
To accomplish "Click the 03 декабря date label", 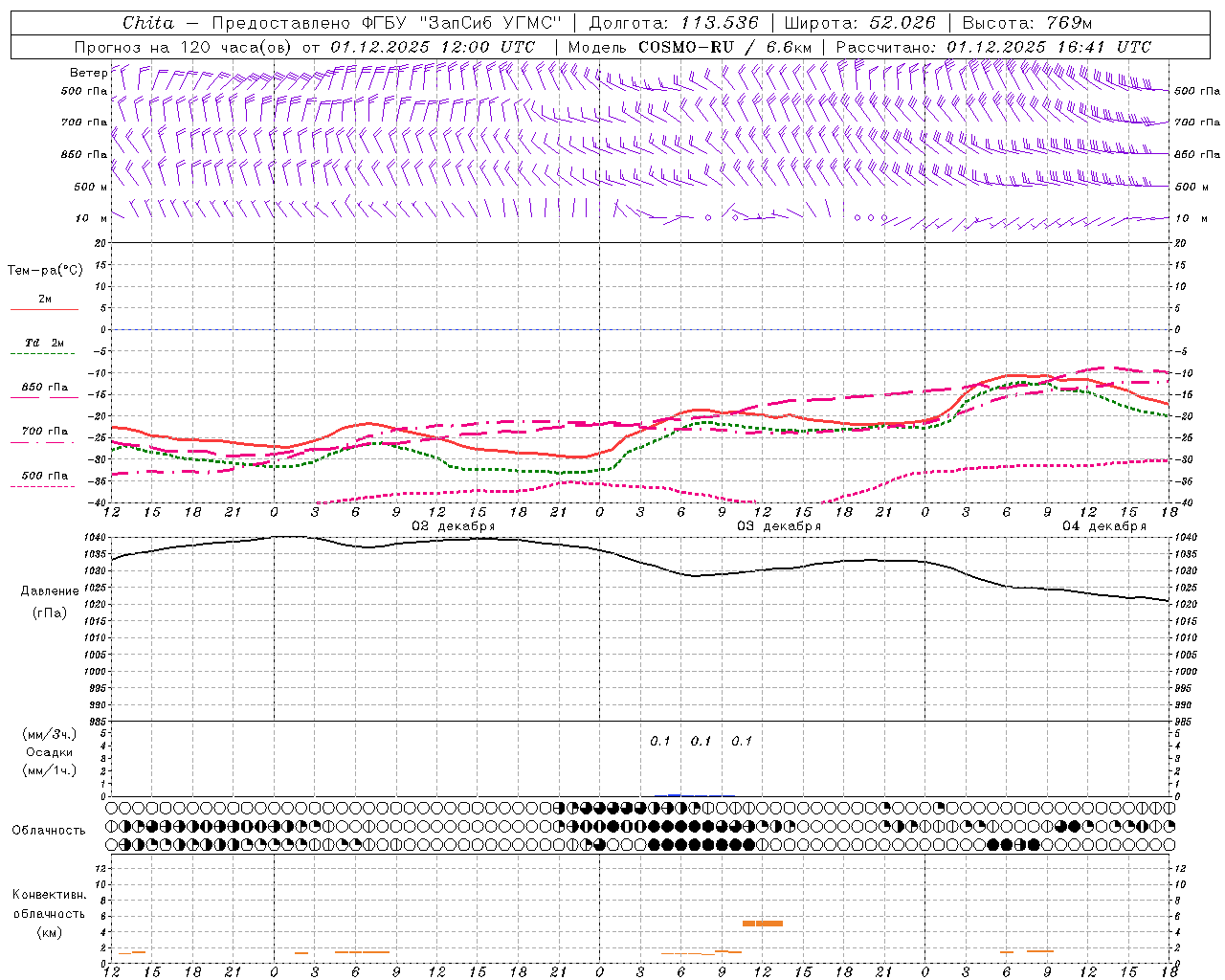I will click(x=779, y=526).
